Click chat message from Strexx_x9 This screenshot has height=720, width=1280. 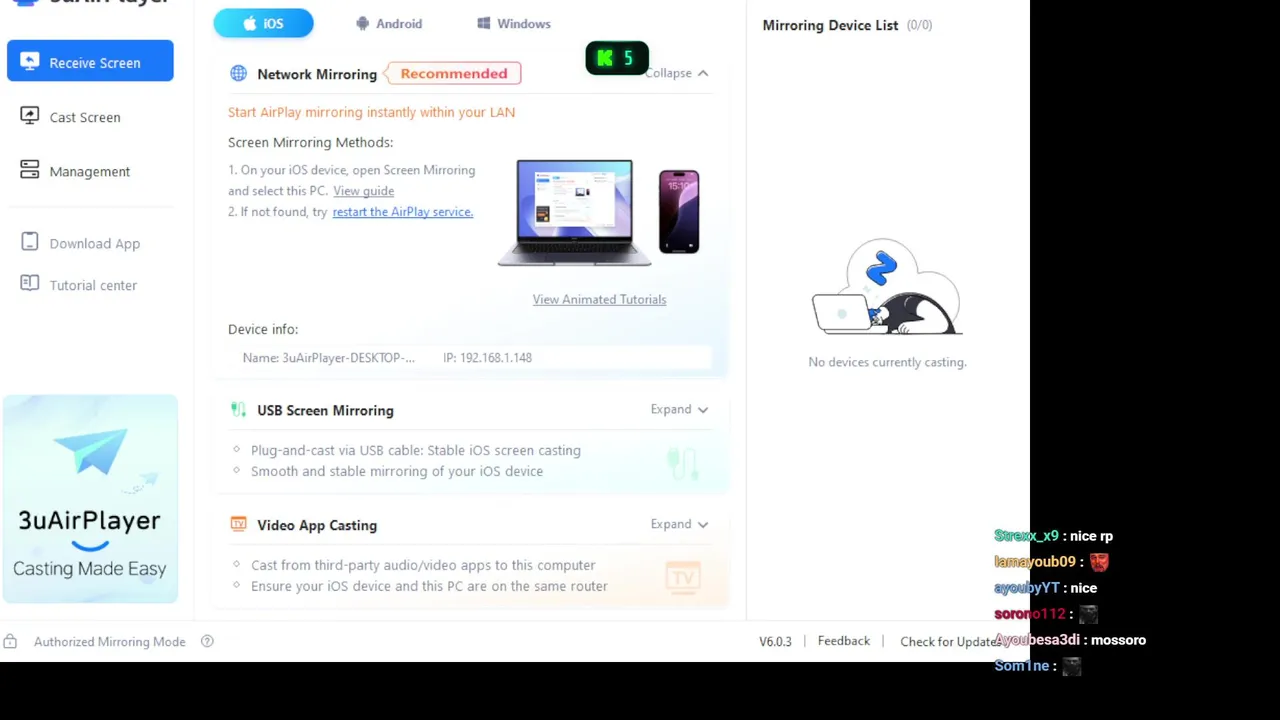point(1053,536)
